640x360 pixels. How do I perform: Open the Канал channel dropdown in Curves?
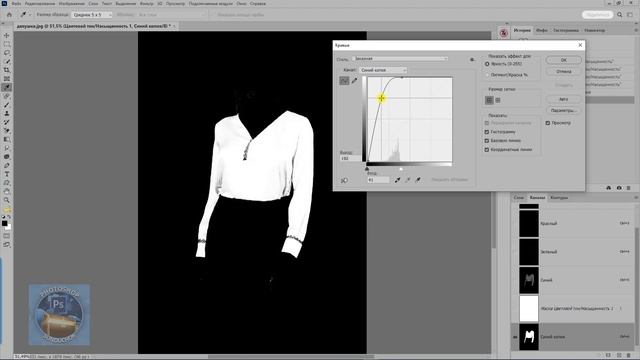pyautogui.click(x=383, y=70)
